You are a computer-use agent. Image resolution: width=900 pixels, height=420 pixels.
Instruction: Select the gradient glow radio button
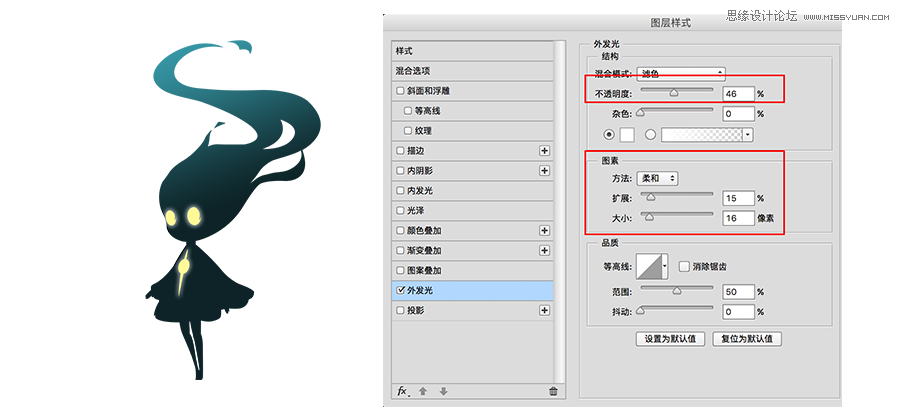[650, 135]
